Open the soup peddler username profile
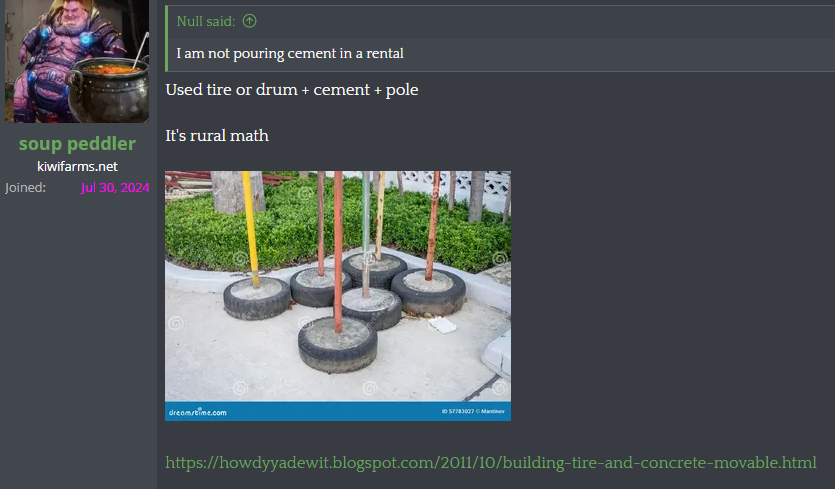 tap(77, 144)
